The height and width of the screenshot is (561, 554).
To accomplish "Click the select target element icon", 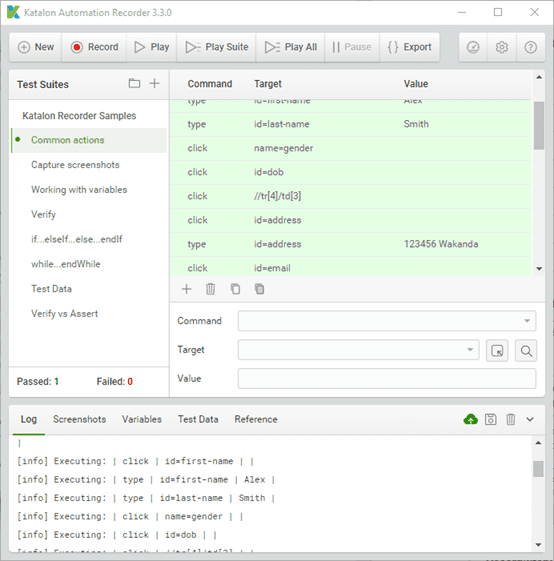I will pyautogui.click(x=497, y=351).
